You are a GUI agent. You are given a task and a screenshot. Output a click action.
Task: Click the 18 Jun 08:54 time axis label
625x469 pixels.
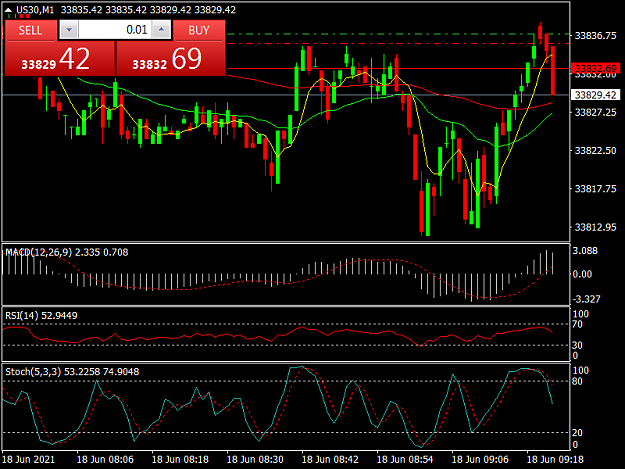[405, 459]
